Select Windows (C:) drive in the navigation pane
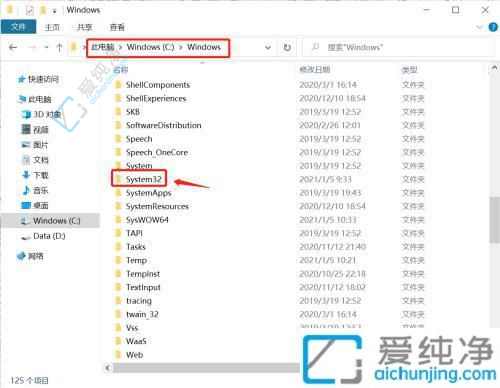Image resolution: width=500 pixels, height=388 pixels. (x=50, y=221)
